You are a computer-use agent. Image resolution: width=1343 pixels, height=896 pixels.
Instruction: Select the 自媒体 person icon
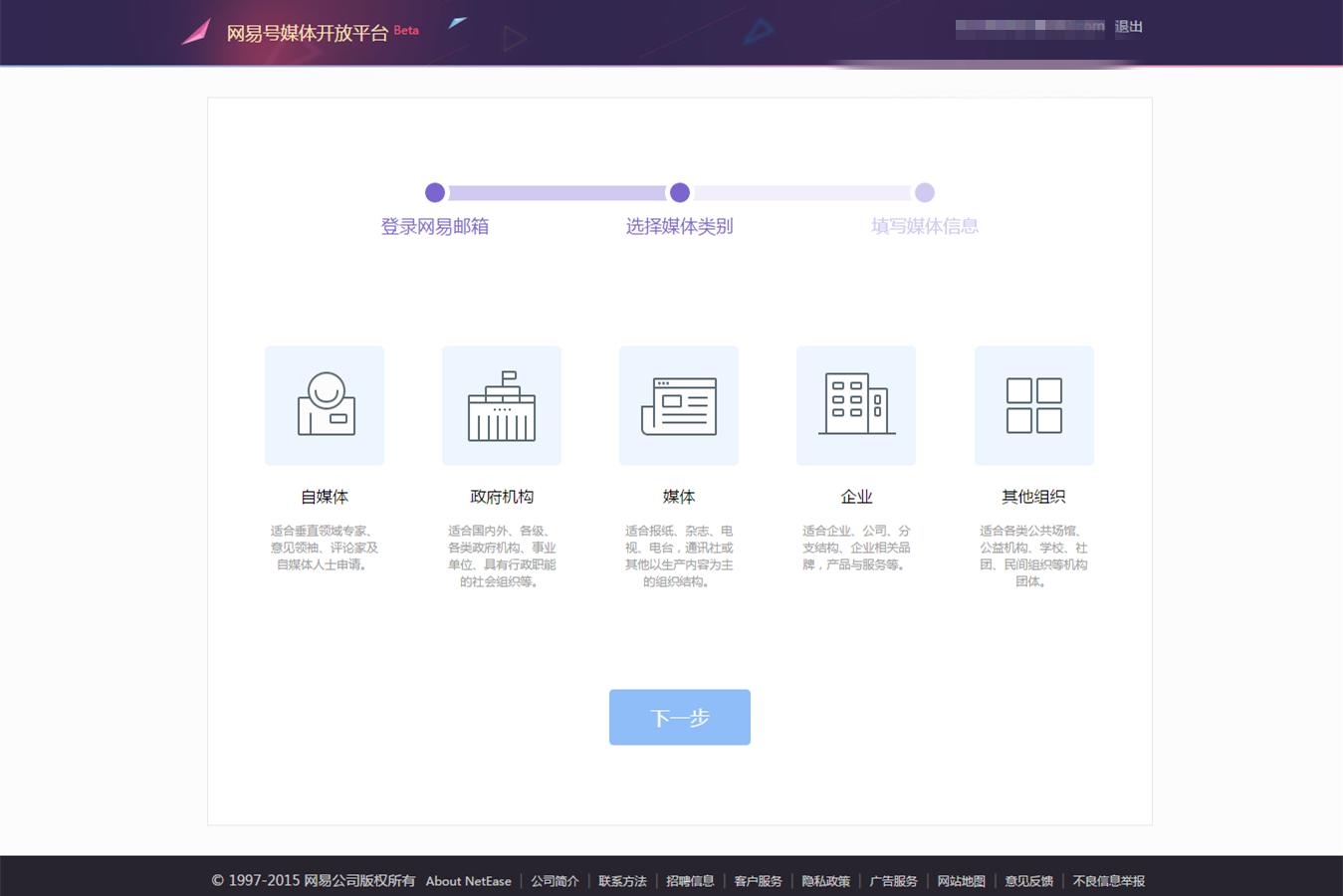tap(325, 405)
